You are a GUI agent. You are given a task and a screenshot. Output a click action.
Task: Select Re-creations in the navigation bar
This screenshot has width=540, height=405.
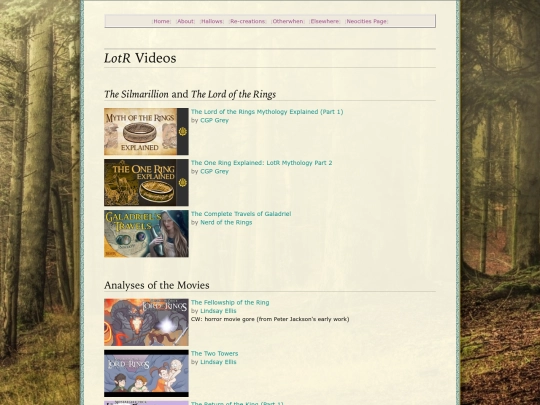[248, 21]
